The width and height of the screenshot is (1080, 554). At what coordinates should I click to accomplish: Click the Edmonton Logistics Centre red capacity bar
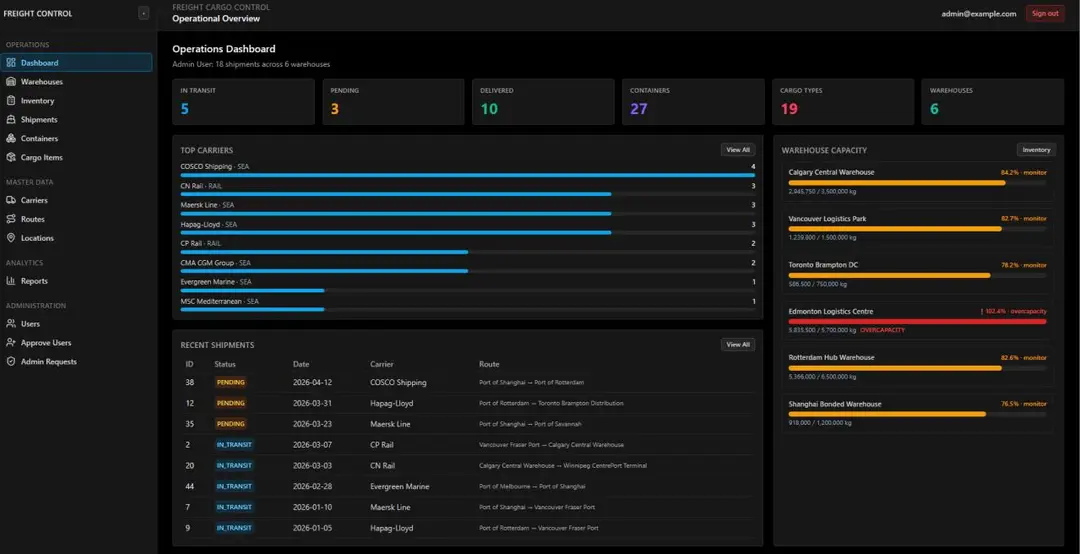click(917, 321)
